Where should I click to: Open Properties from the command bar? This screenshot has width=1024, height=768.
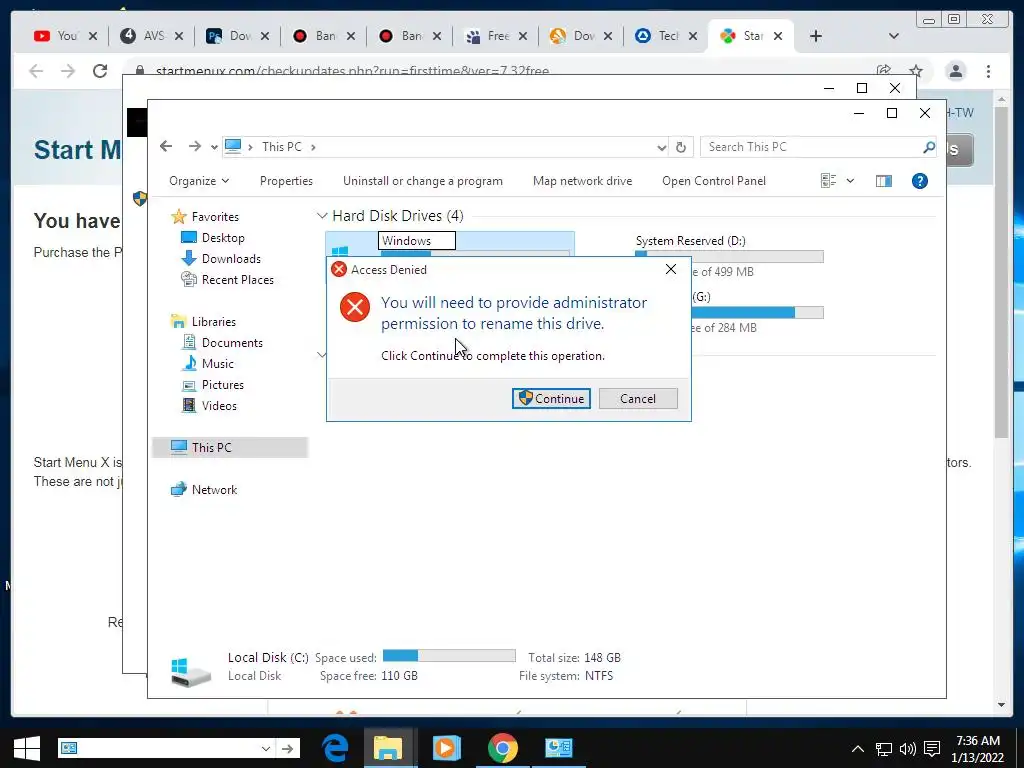coord(286,181)
